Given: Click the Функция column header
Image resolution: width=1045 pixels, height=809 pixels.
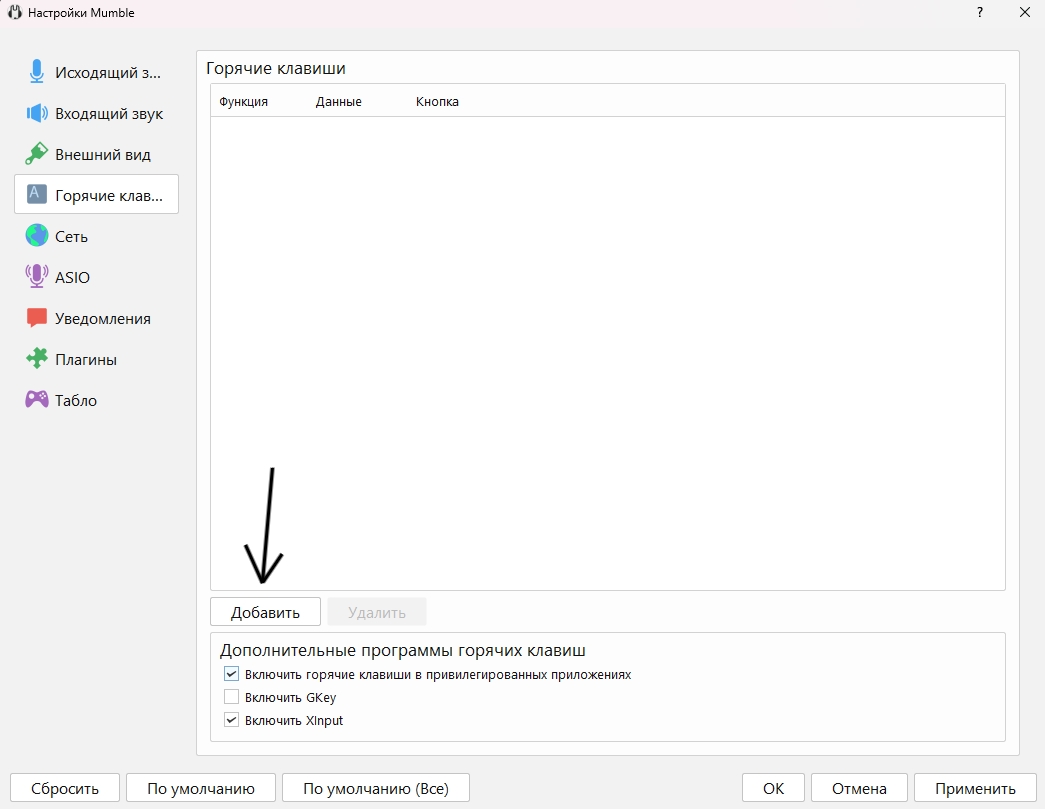Looking at the screenshot, I should (243, 101).
